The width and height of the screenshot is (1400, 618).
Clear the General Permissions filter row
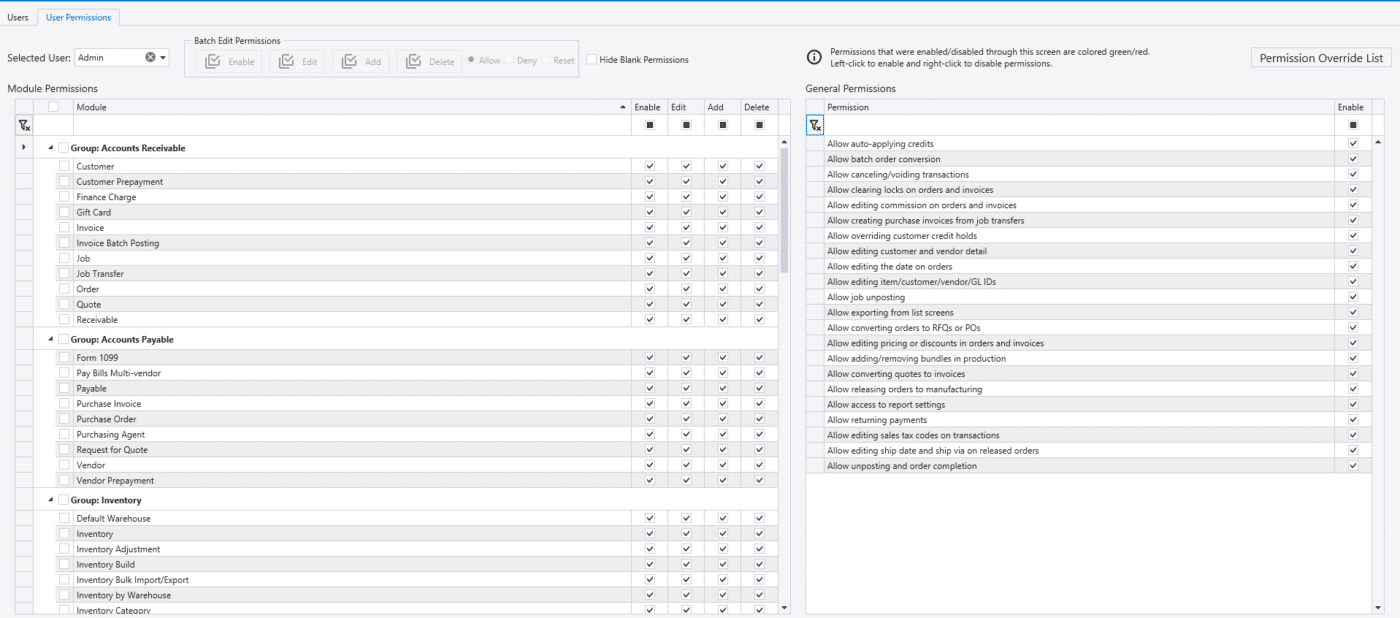click(x=815, y=124)
